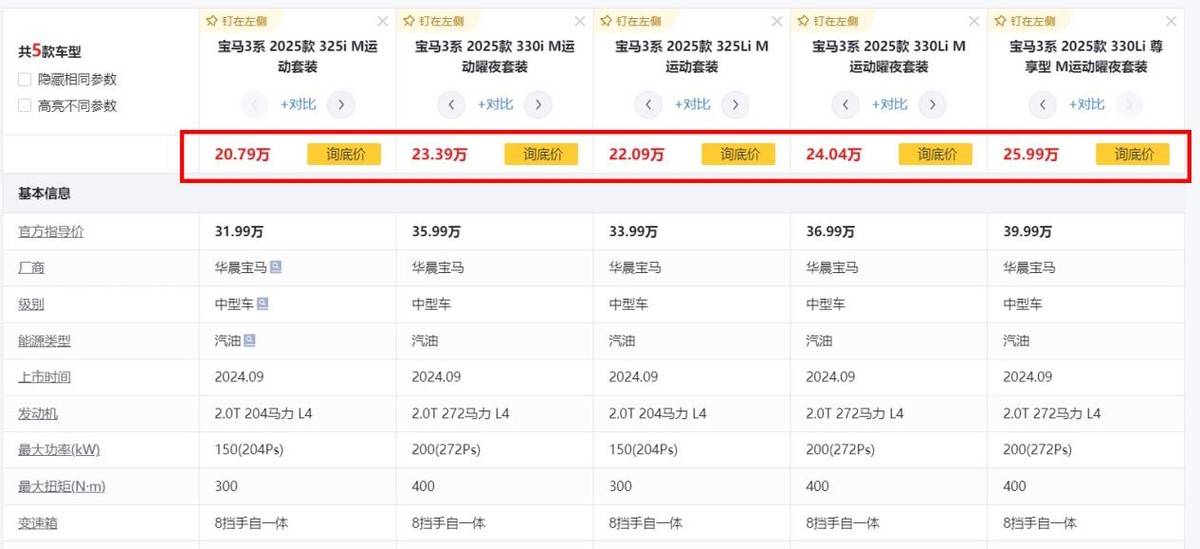Click 询底价 for the 20.79万 car

click(x=344, y=154)
